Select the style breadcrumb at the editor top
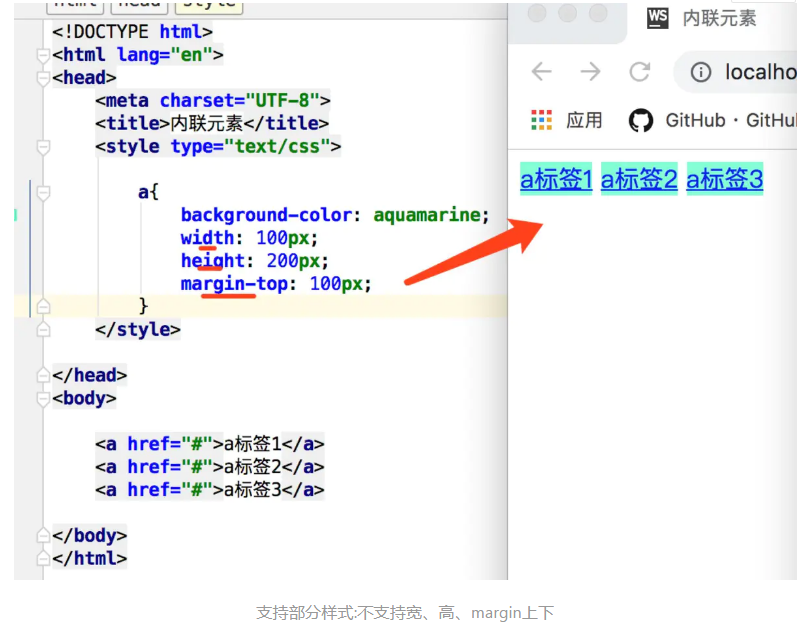Image resolution: width=809 pixels, height=627 pixels. [x=210, y=5]
